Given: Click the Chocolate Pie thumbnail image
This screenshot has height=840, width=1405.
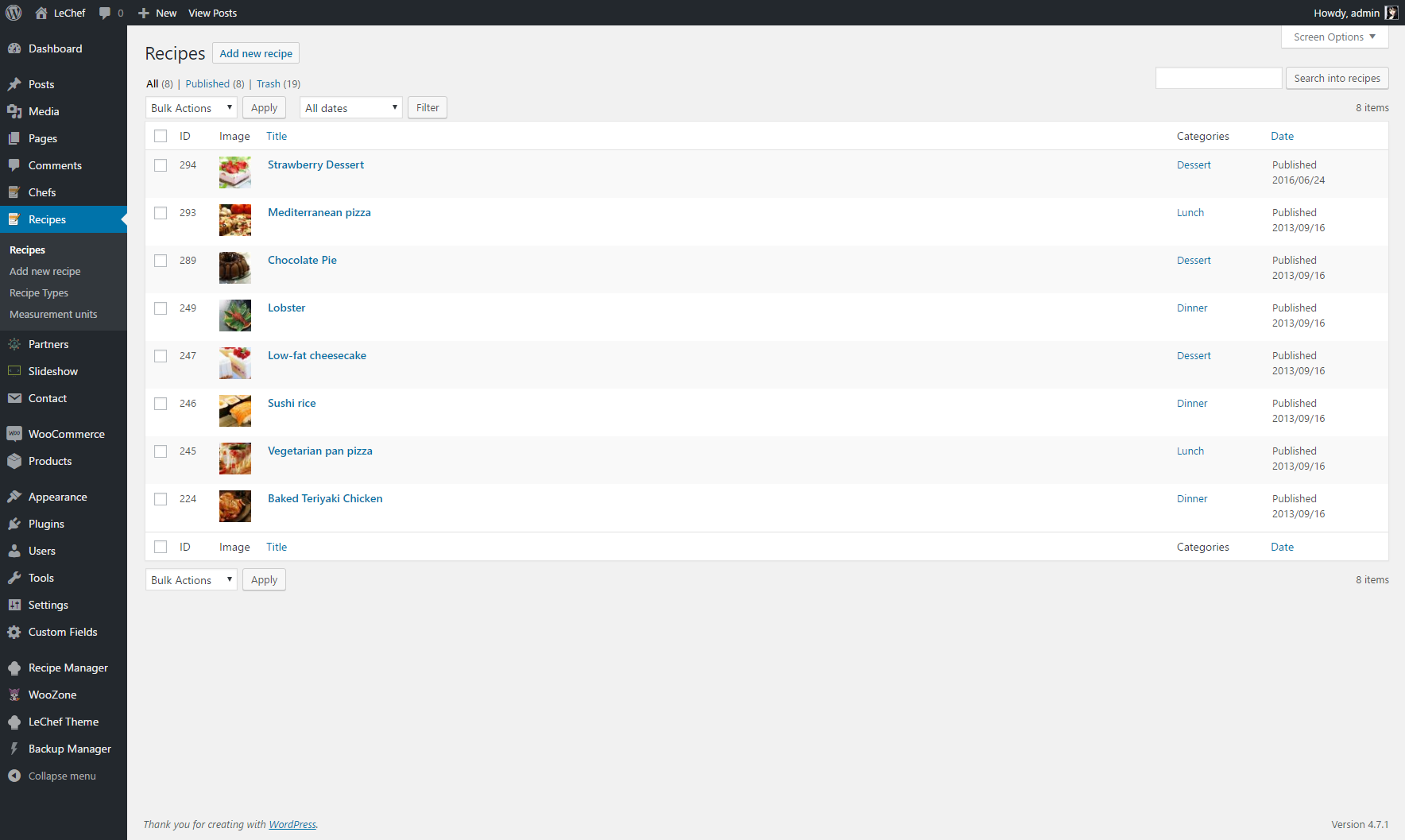Looking at the screenshot, I should tap(234, 268).
